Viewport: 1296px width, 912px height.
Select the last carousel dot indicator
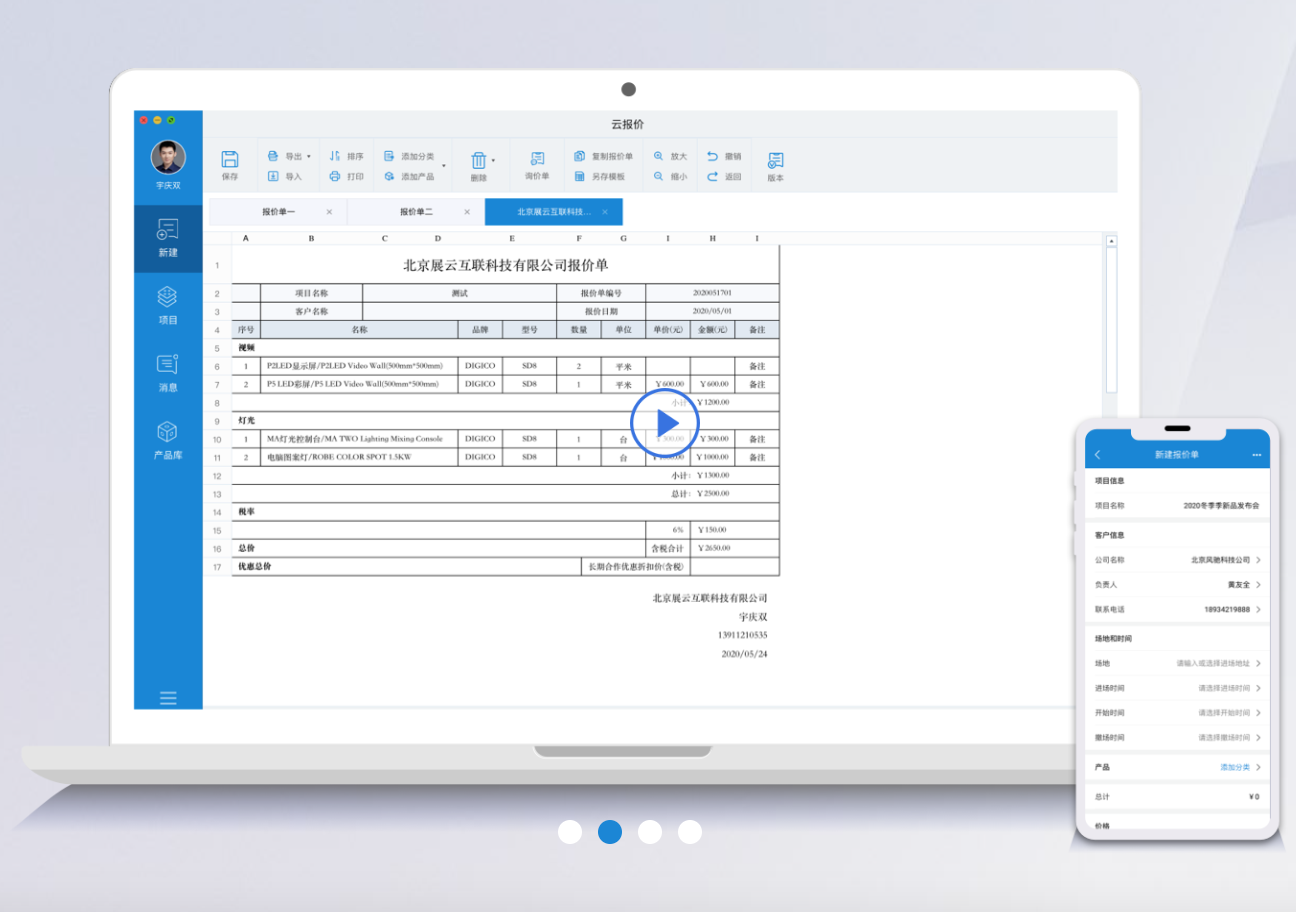tap(690, 832)
